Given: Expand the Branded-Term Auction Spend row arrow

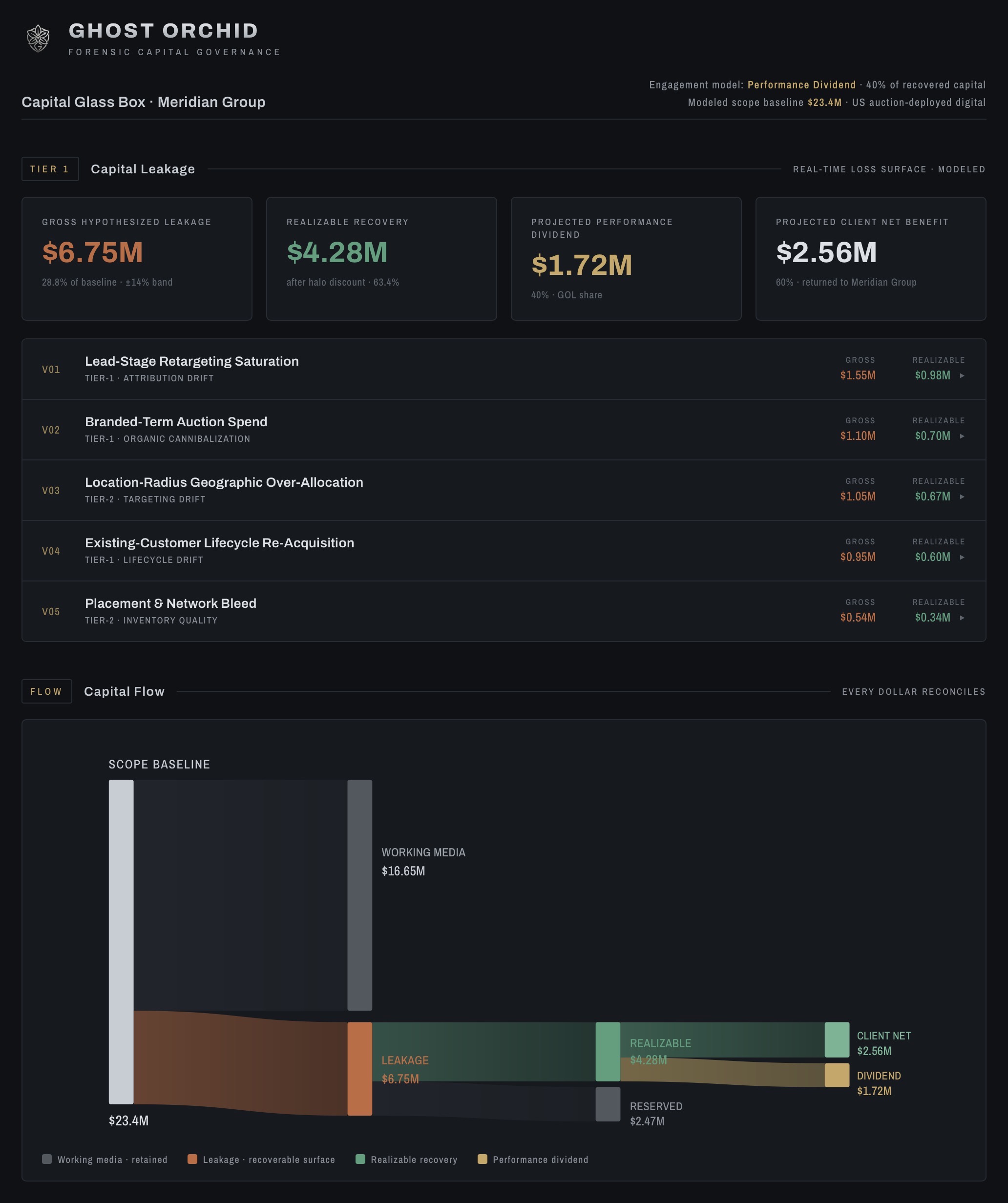Looking at the screenshot, I should [x=962, y=436].
